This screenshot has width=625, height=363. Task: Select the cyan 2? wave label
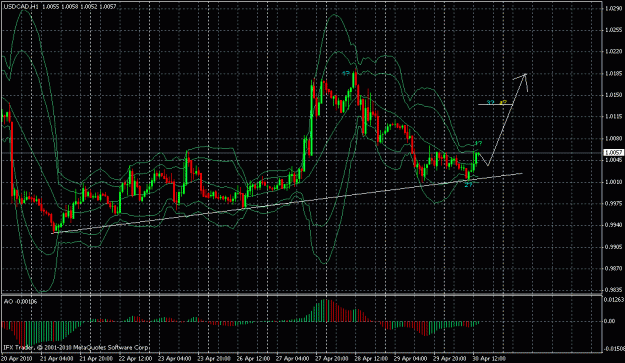[469, 185]
